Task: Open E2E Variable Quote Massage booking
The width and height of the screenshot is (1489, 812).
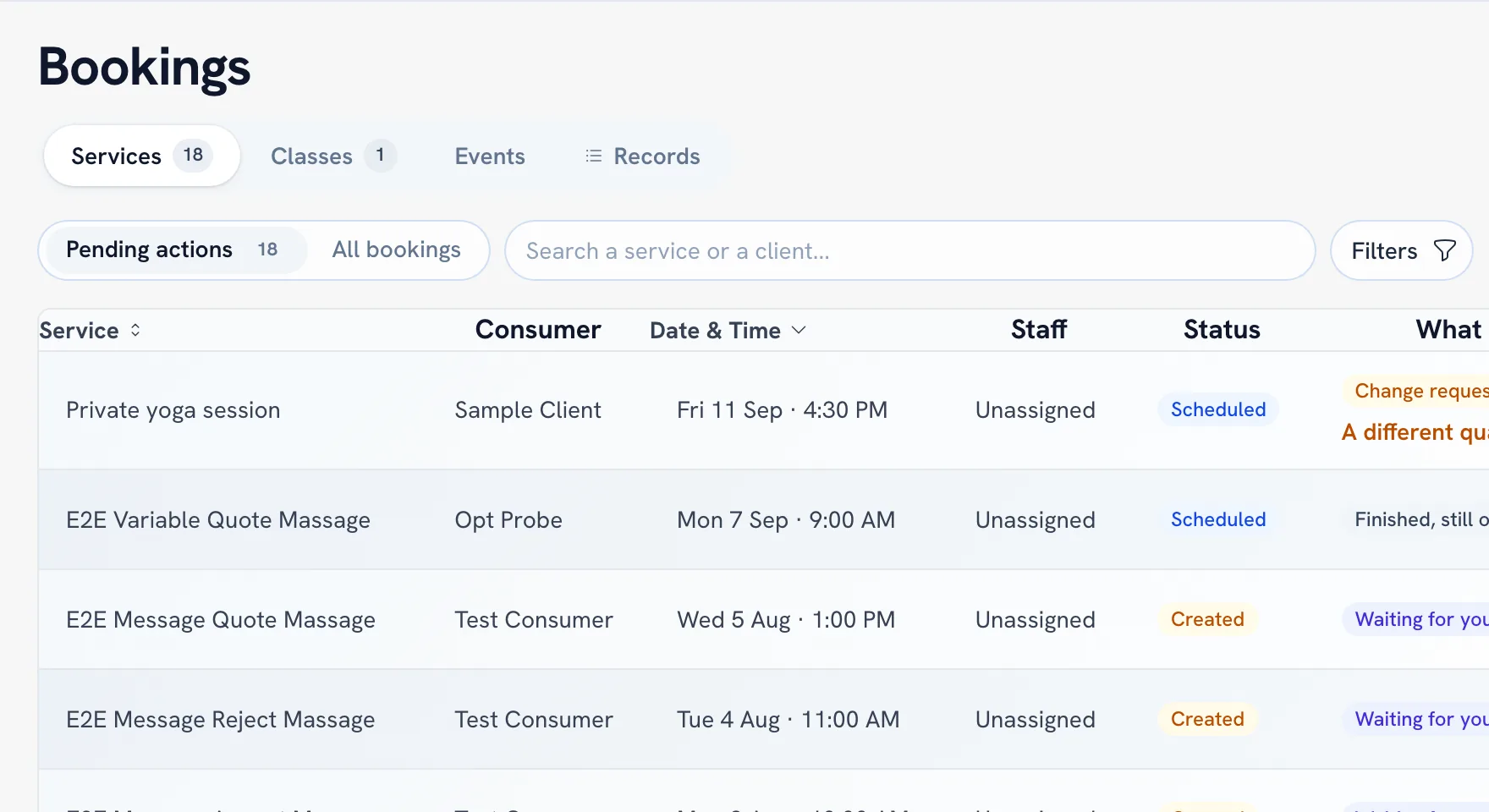Action: tap(218, 519)
